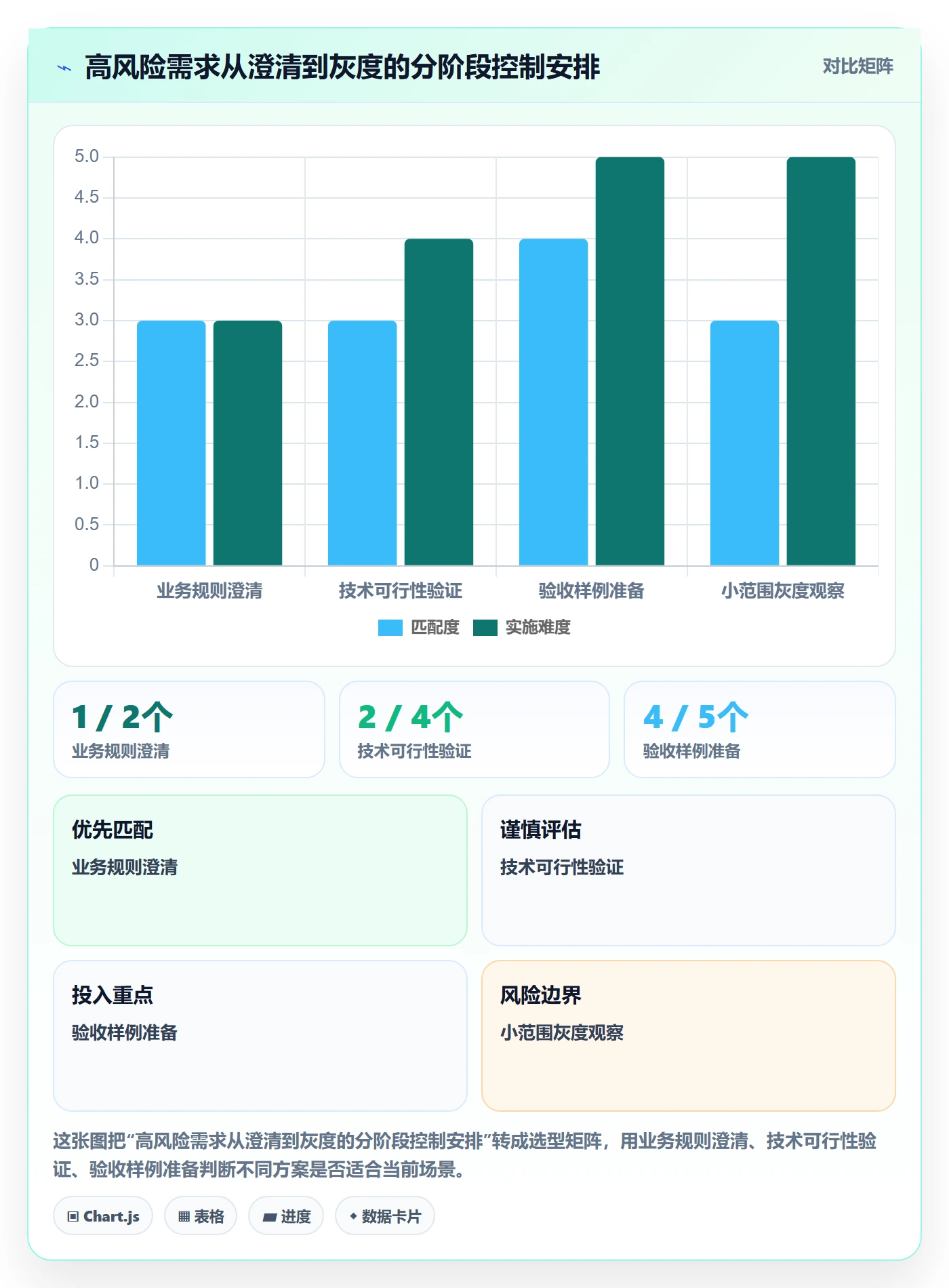Image resolution: width=949 pixels, height=1288 pixels.
Task: Open the 投入重点 matrix card
Action: [260, 1036]
